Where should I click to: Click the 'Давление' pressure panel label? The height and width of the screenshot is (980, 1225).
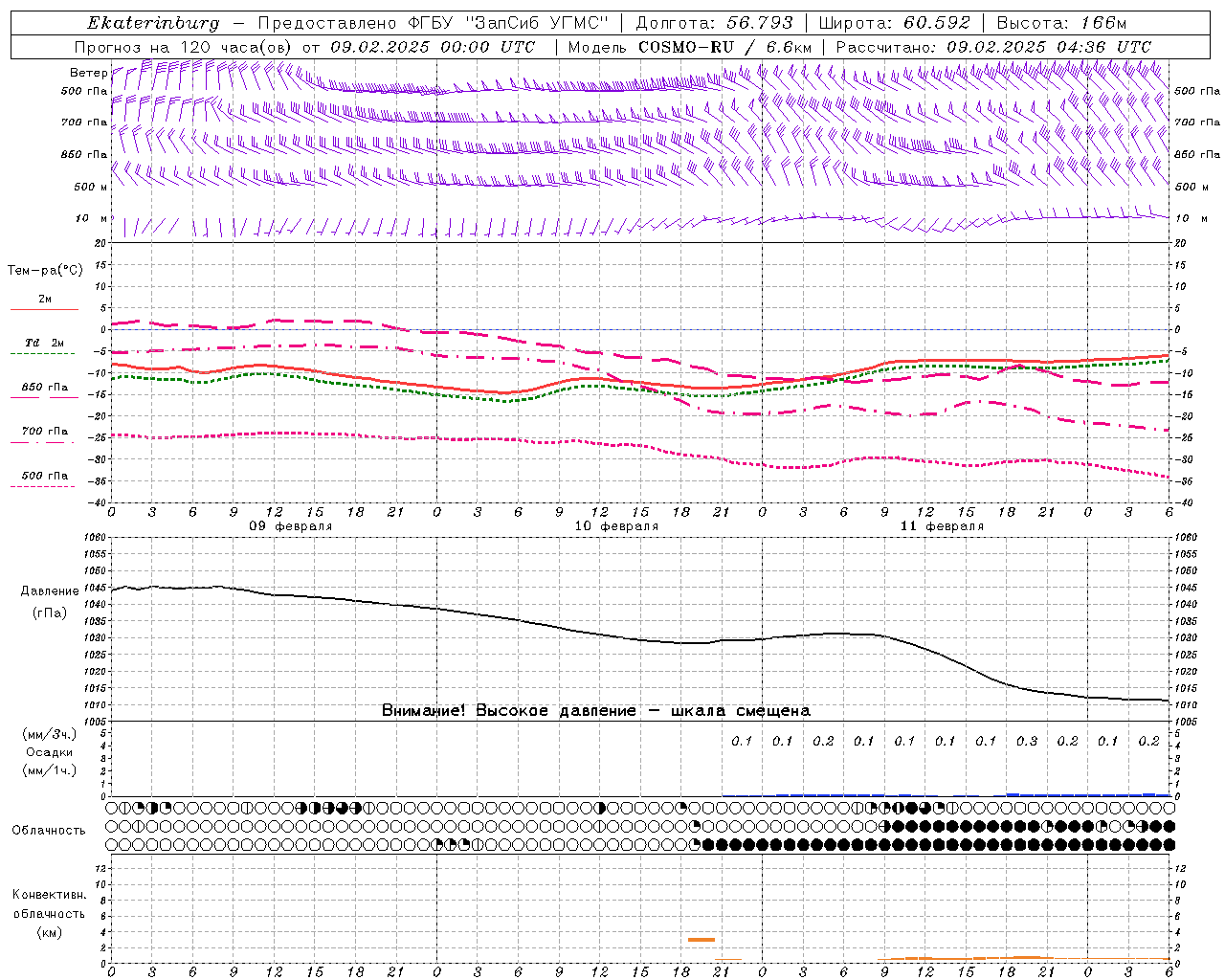[49, 591]
